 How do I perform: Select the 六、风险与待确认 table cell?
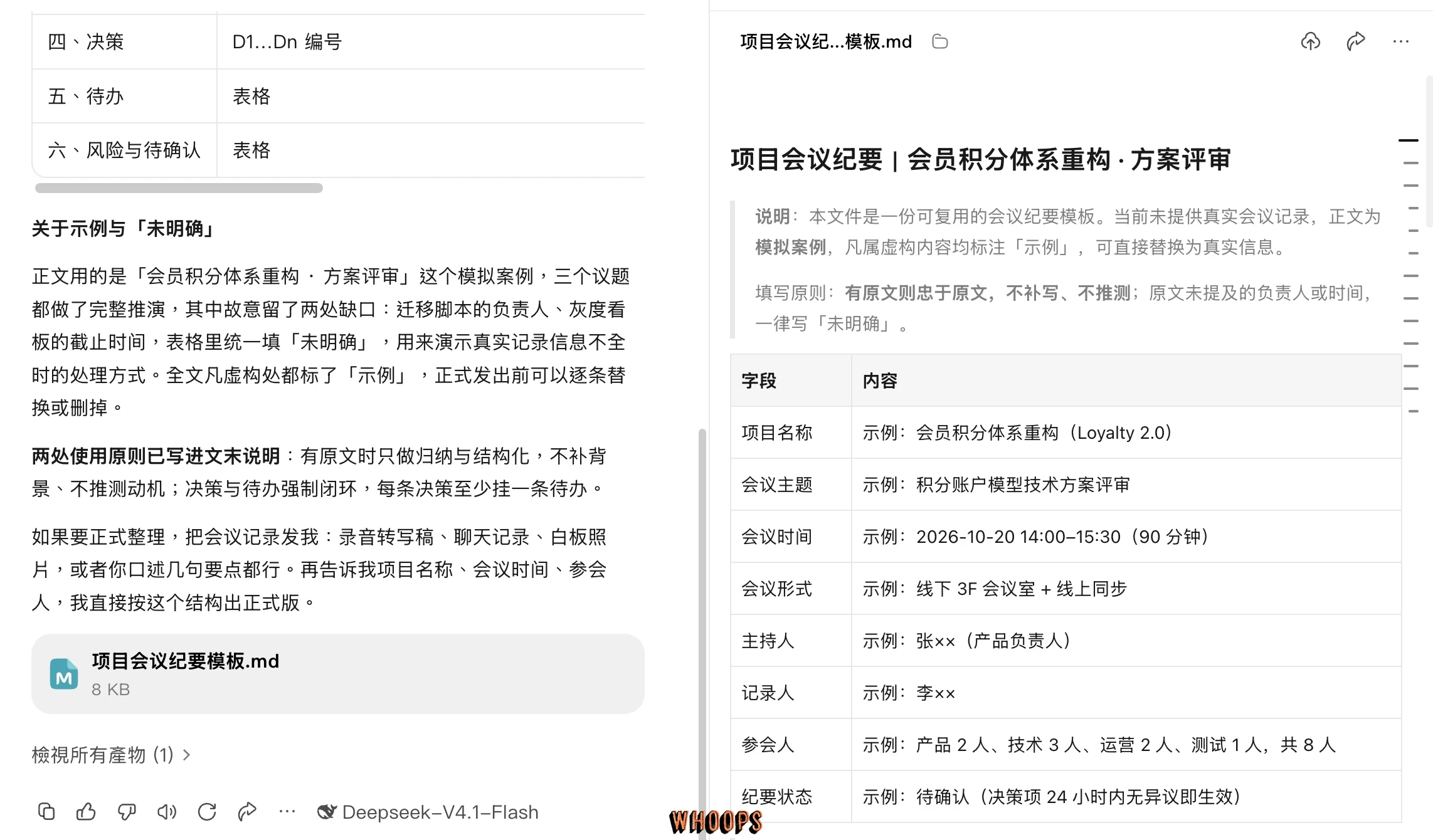pyautogui.click(x=124, y=150)
